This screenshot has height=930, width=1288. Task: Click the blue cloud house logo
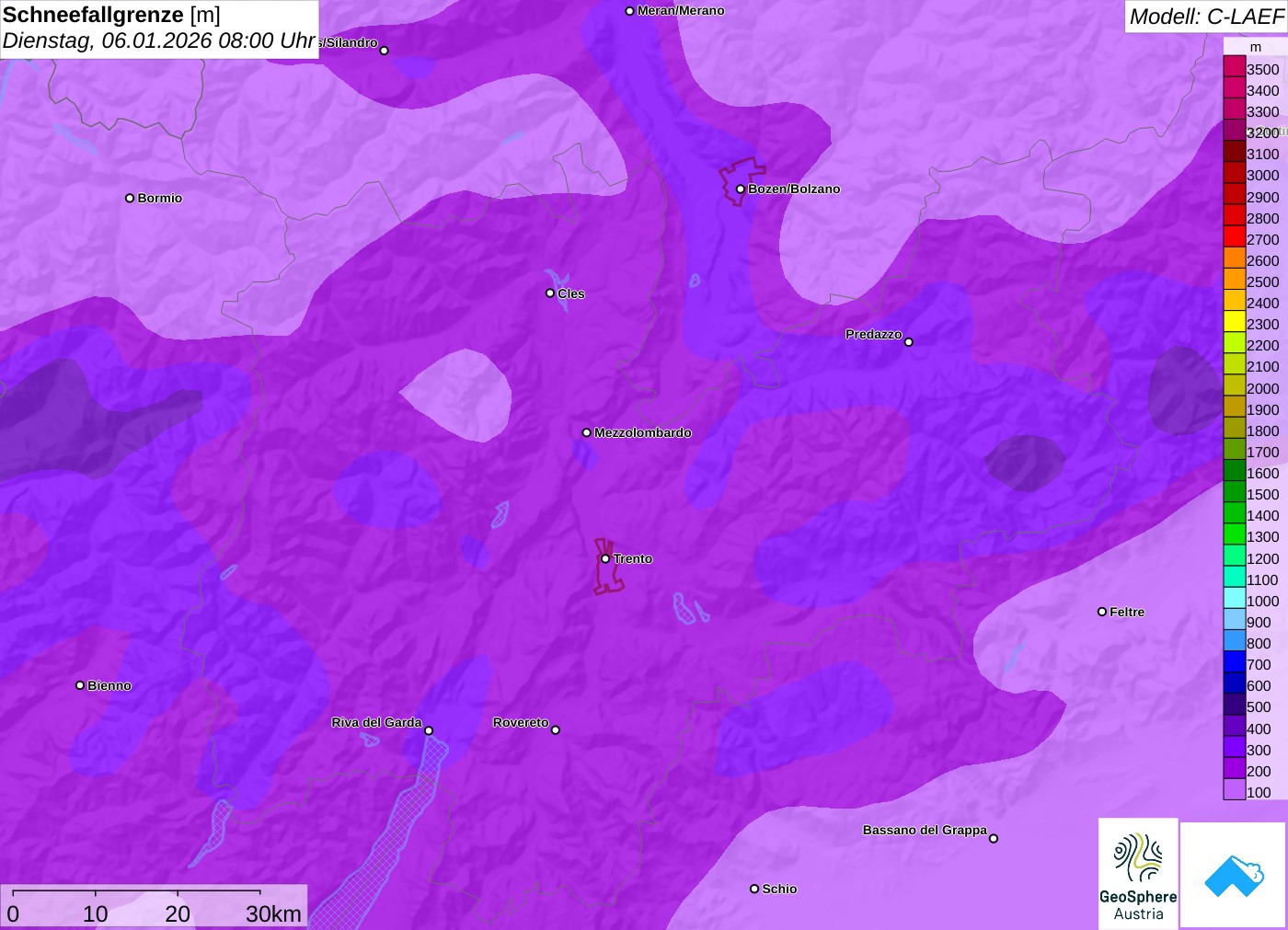(1233, 875)
